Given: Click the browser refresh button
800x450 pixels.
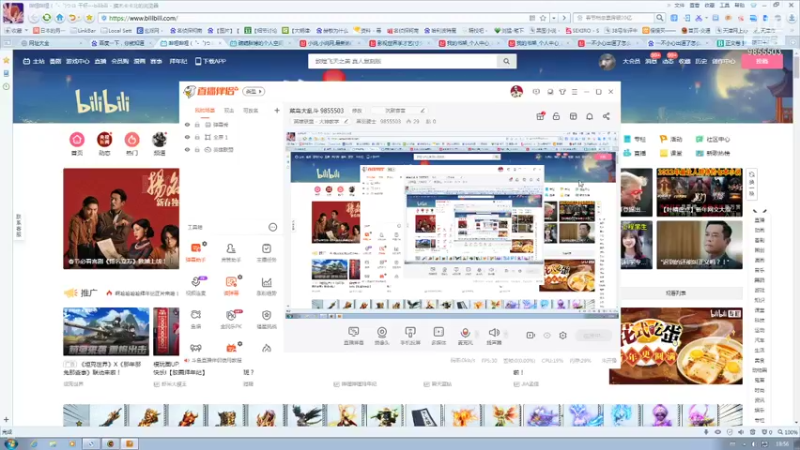Looking at the screenshot, I should [x=46, y=18].
